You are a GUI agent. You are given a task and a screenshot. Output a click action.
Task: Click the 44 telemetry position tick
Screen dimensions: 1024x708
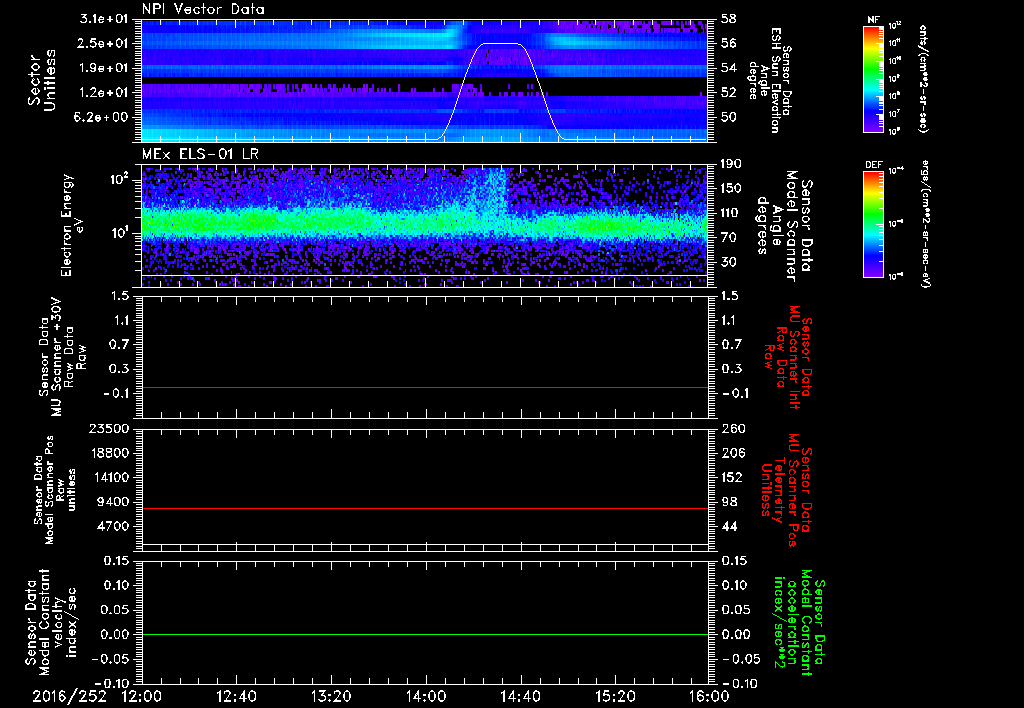(729, 526)
